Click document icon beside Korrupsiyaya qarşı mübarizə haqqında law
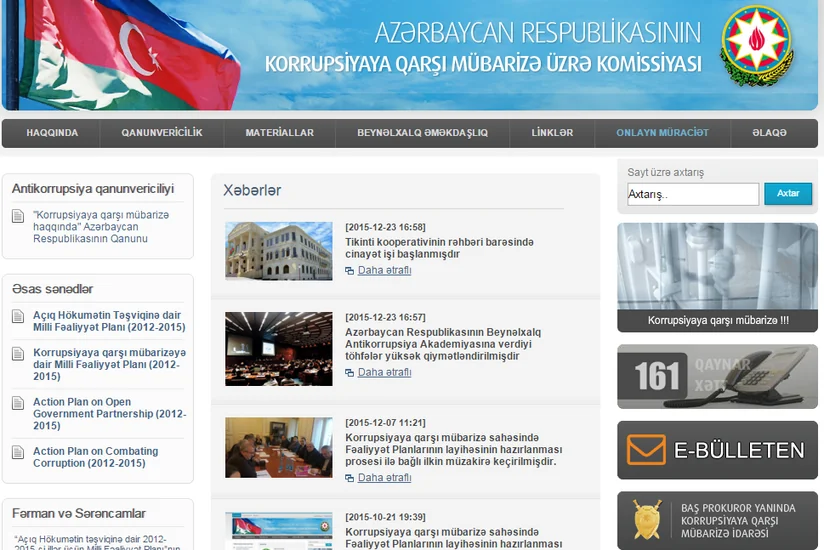 (x=18, y=216)
